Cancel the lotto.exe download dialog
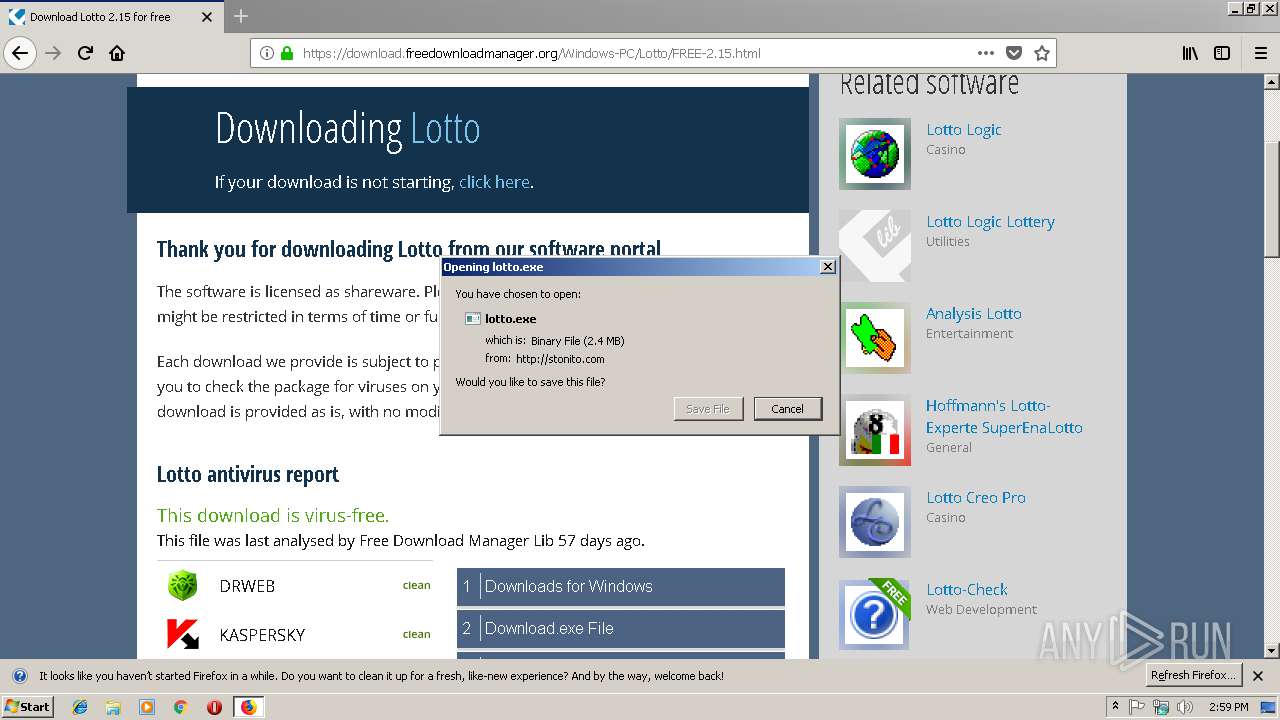The width and height of the screenshot is (1280, 720). pyautogui.click(x=787, y=408)
